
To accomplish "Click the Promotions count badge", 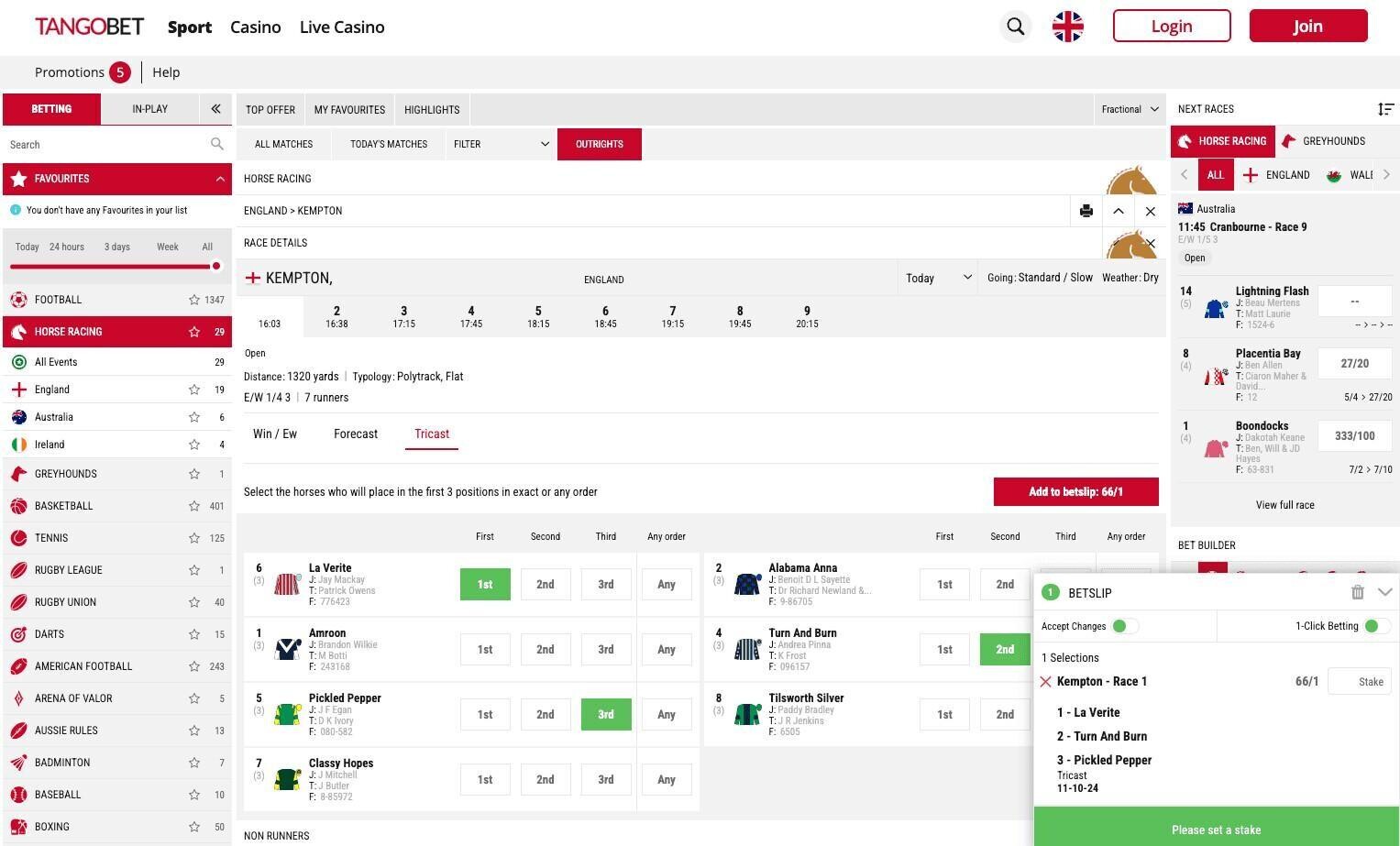I will [x=119, y=72].
